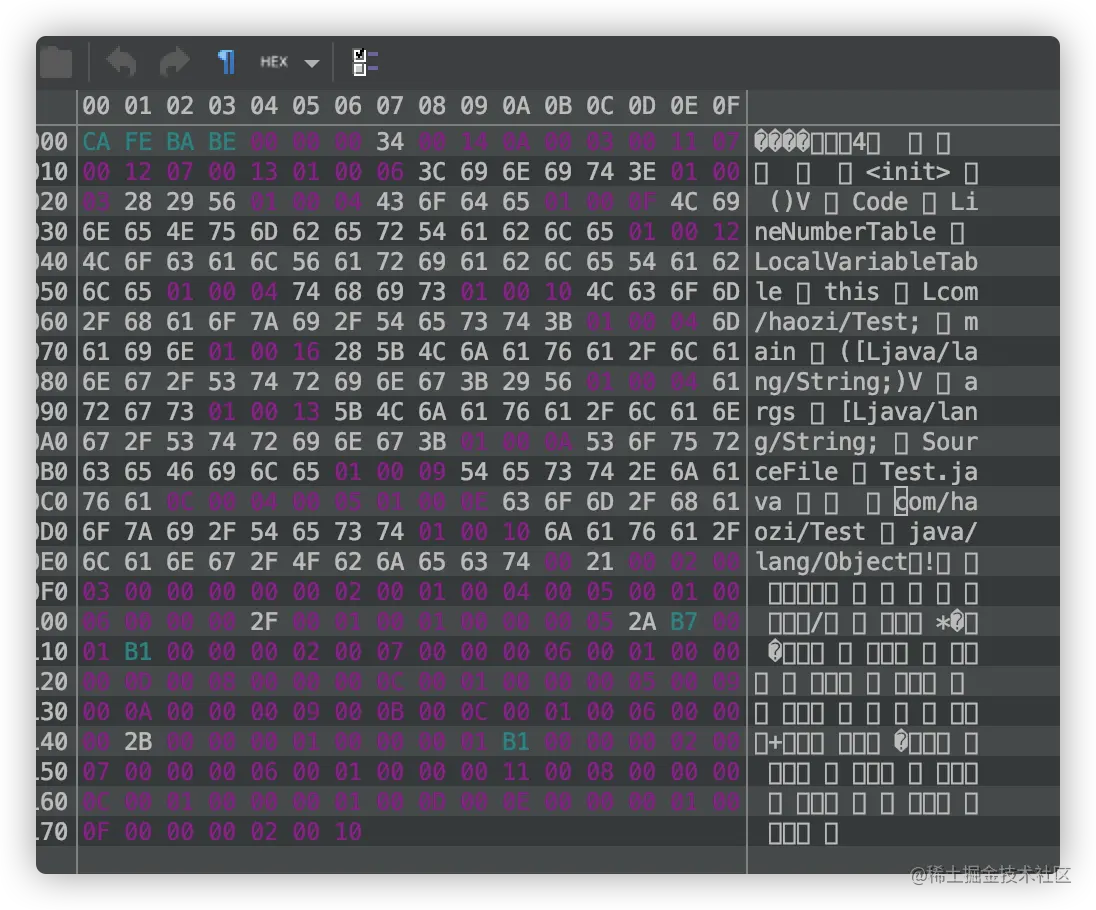Click the A0 row offset label
This screenshot has width=1096, height=910.
tap(54, 442)
